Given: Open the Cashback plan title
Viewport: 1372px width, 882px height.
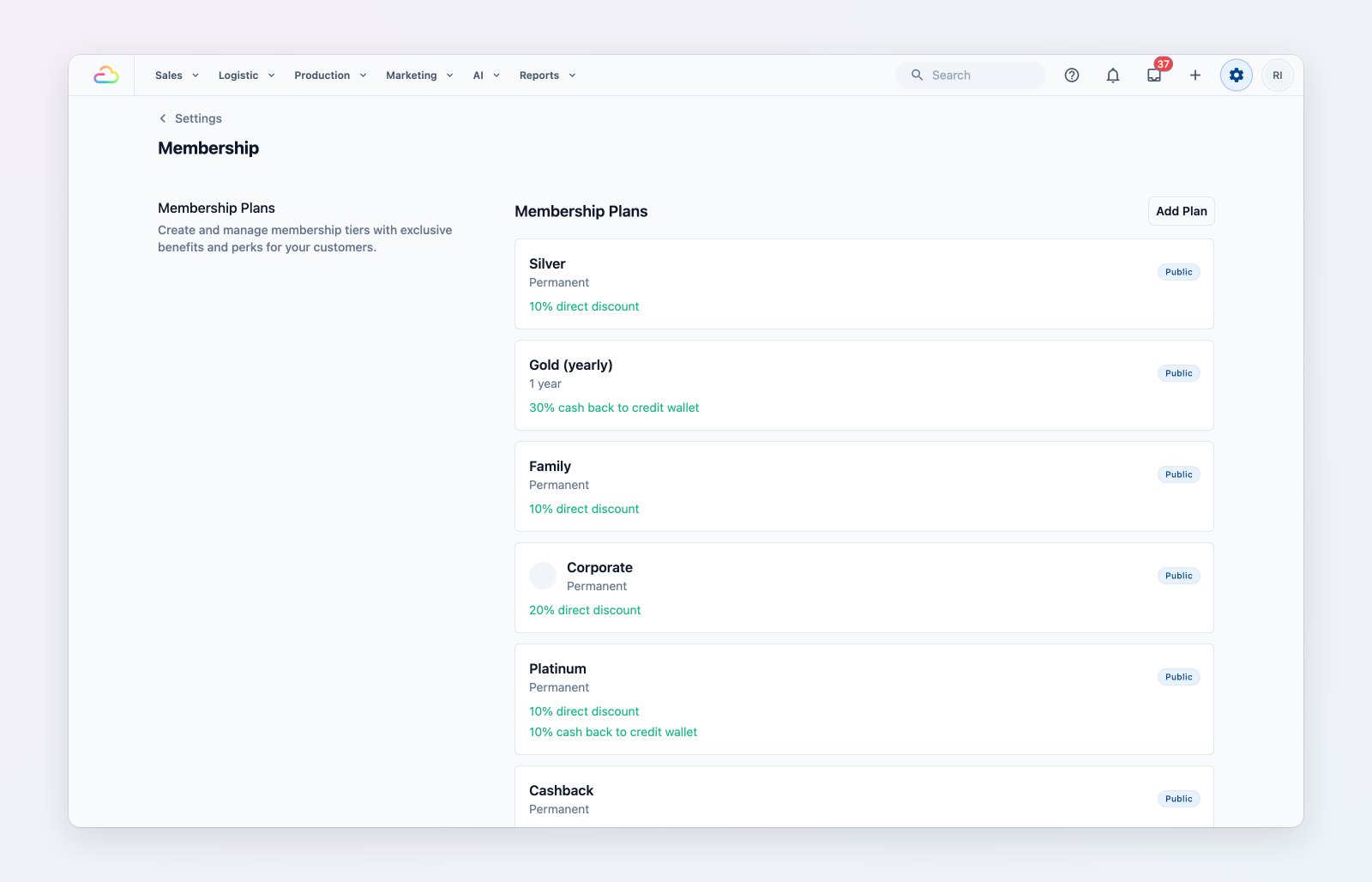Looking at the screenshot, I should pyautogui.click(x=561, y=790).
